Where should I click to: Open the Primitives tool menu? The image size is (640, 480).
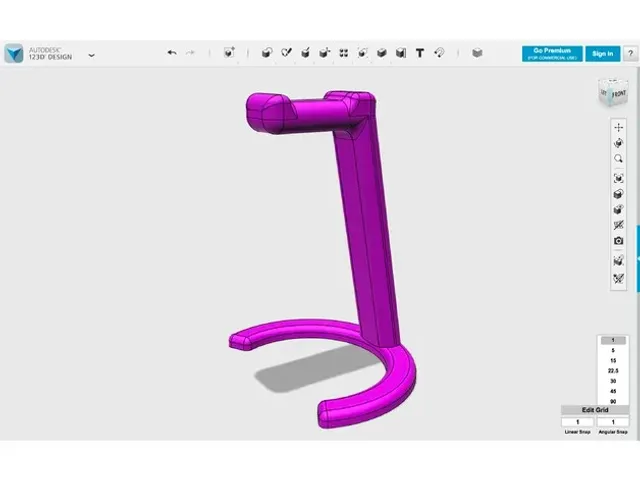[267, 53]
